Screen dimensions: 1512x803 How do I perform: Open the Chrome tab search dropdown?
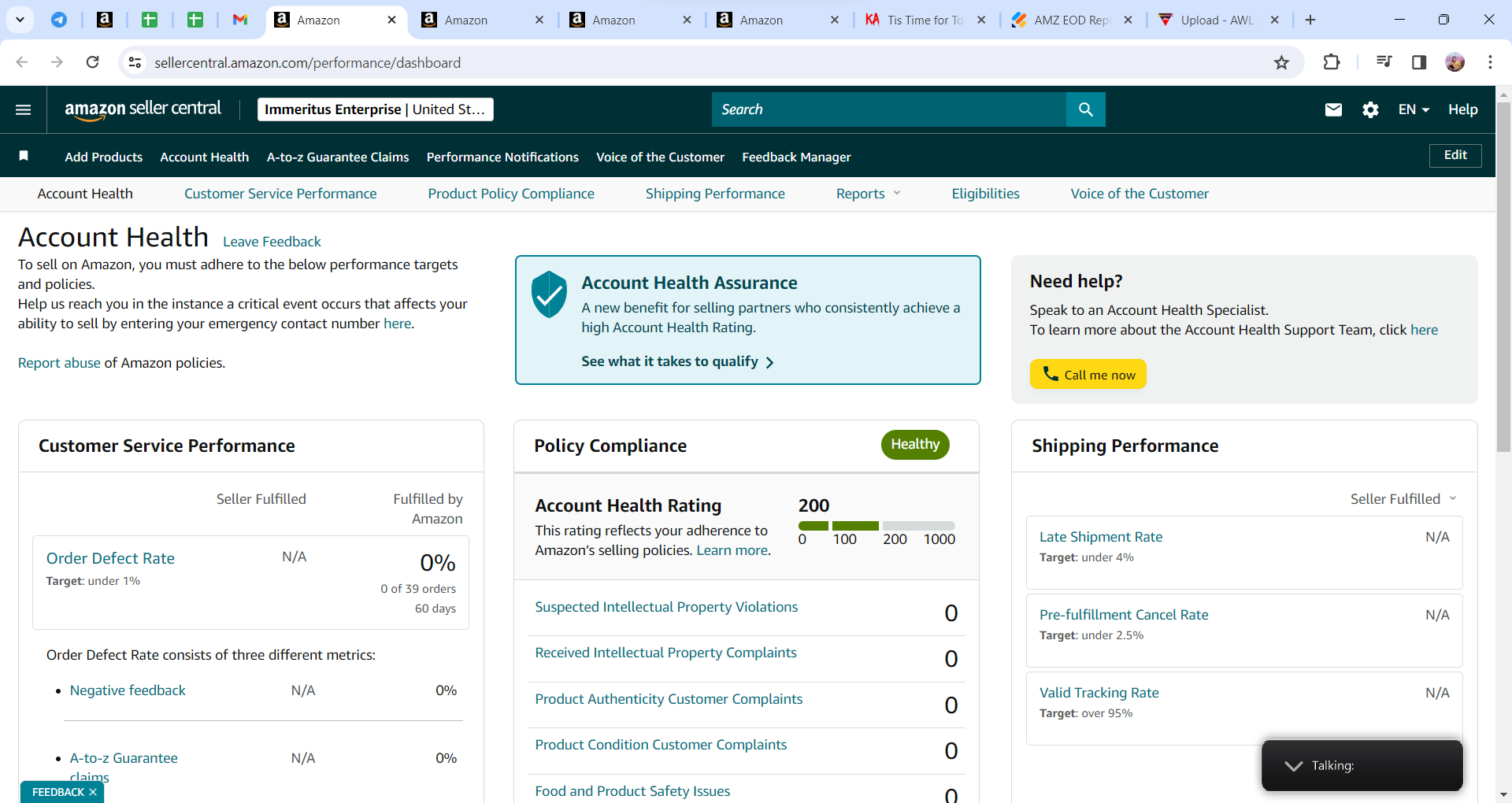pos(20,20)
